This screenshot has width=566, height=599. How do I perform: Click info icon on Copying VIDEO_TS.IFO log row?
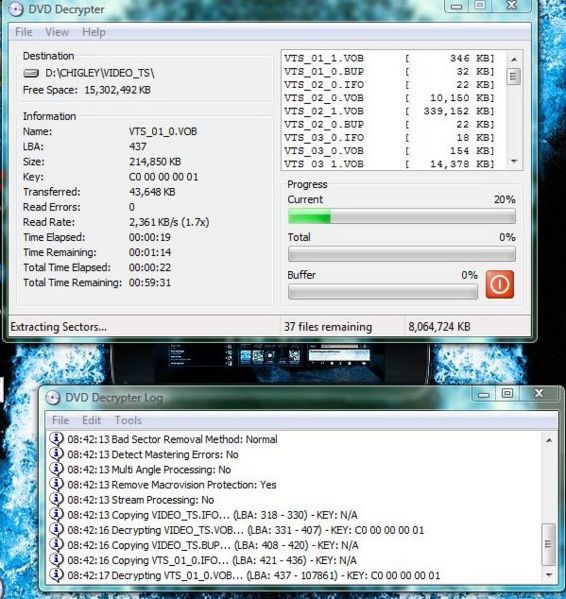click(57, 515)
